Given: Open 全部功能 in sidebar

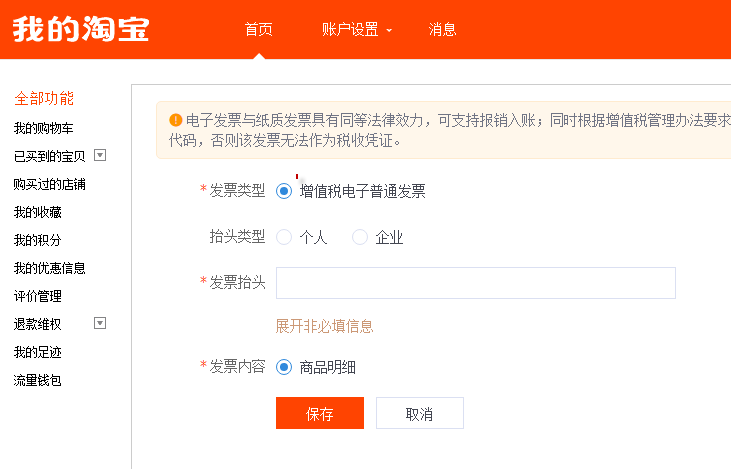Looking at the screenshot, I should tap(44, 98).
